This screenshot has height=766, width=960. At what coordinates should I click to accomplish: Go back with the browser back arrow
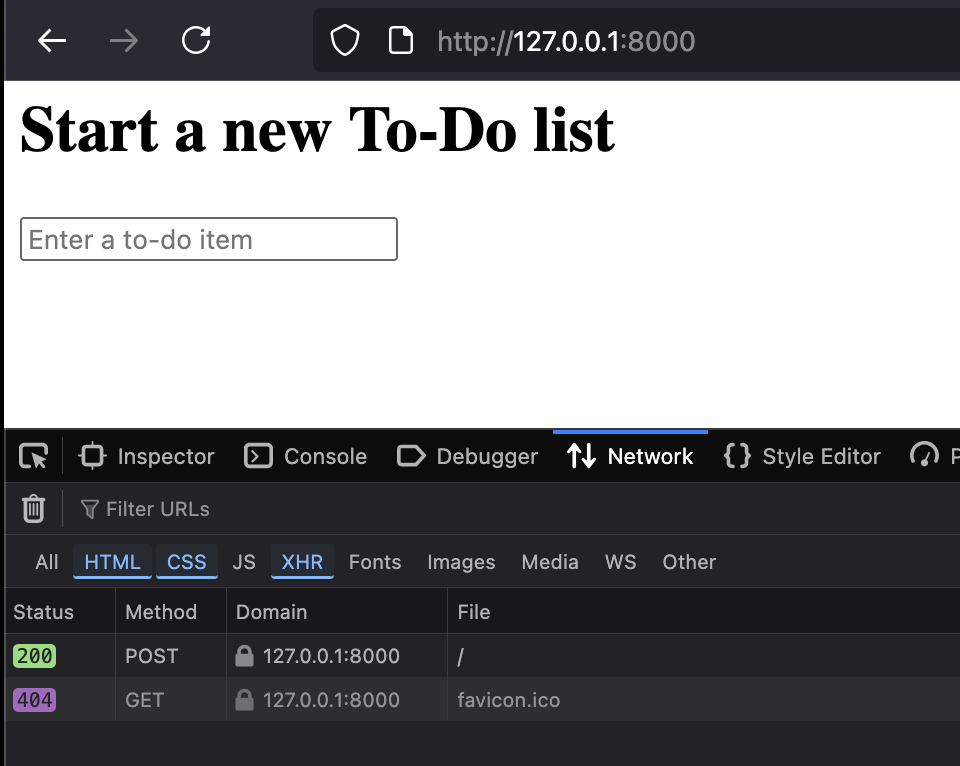pyautogui.click(x=51, y=41)
